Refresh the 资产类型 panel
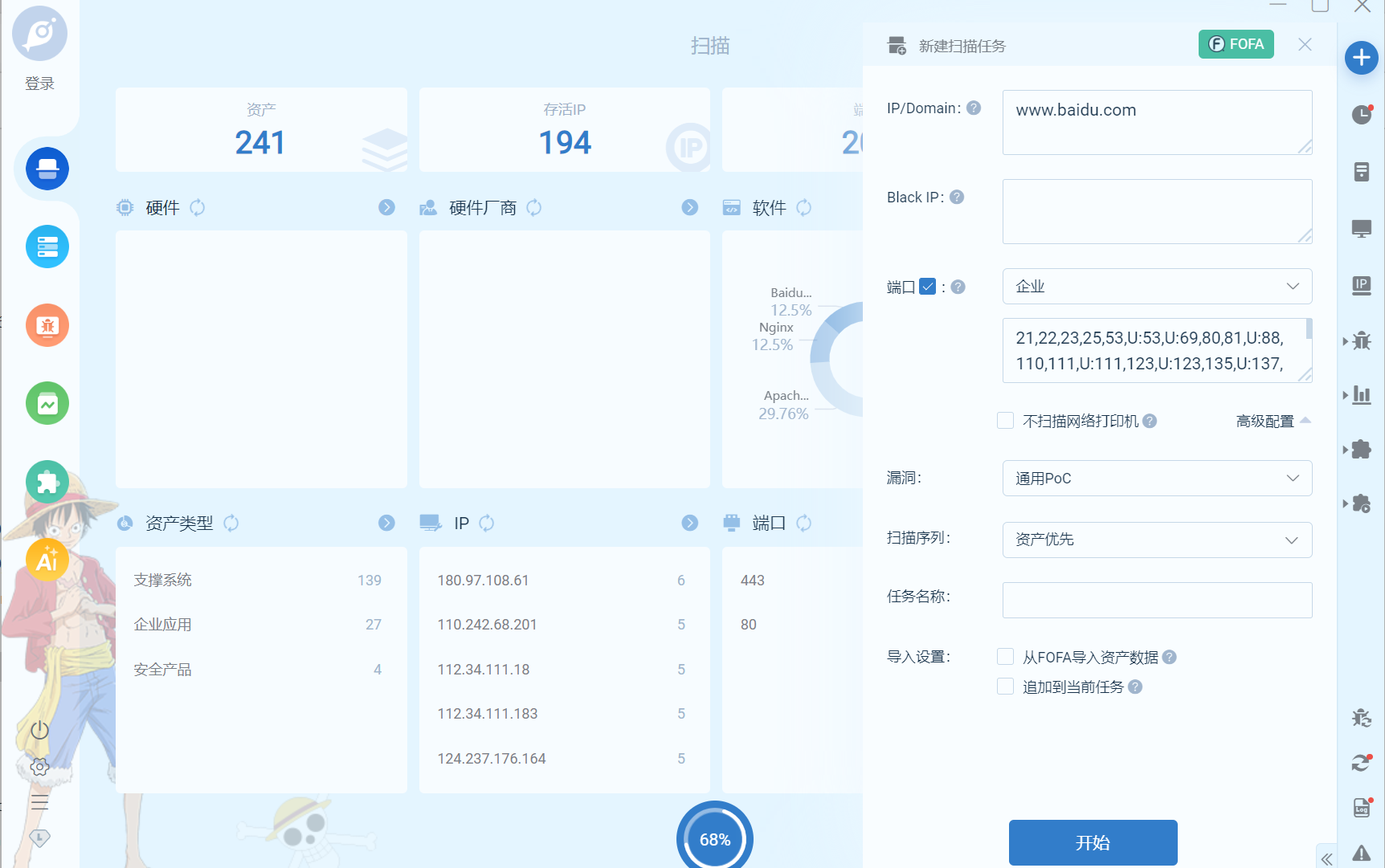This screenshot has width=1385, height=868. [231, 524]
